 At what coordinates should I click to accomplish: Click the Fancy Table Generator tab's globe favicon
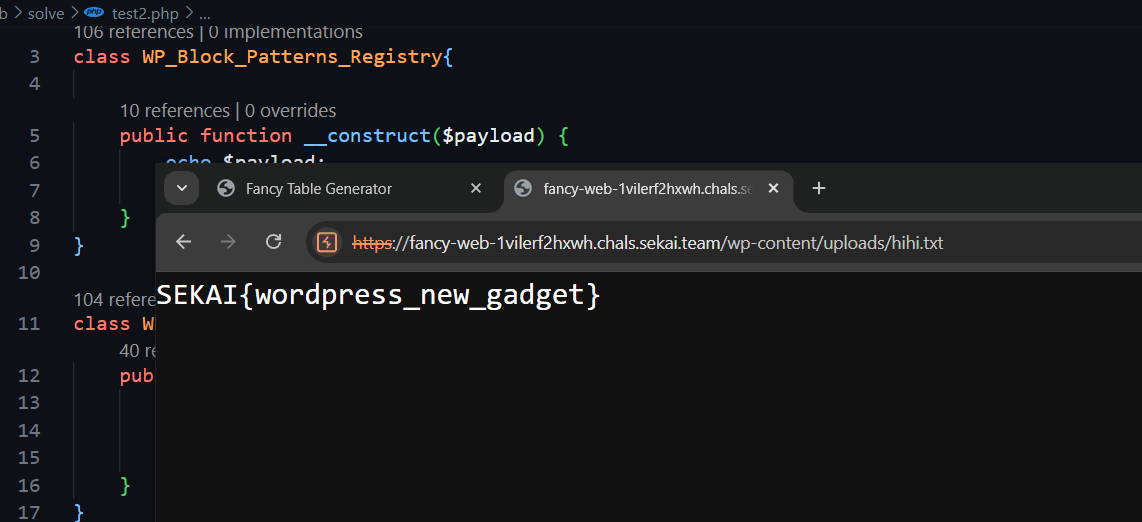pyautogui.click(x=226, y=188)
